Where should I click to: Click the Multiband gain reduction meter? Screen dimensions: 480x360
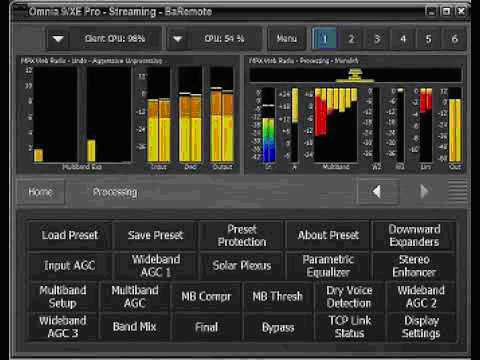336,125
